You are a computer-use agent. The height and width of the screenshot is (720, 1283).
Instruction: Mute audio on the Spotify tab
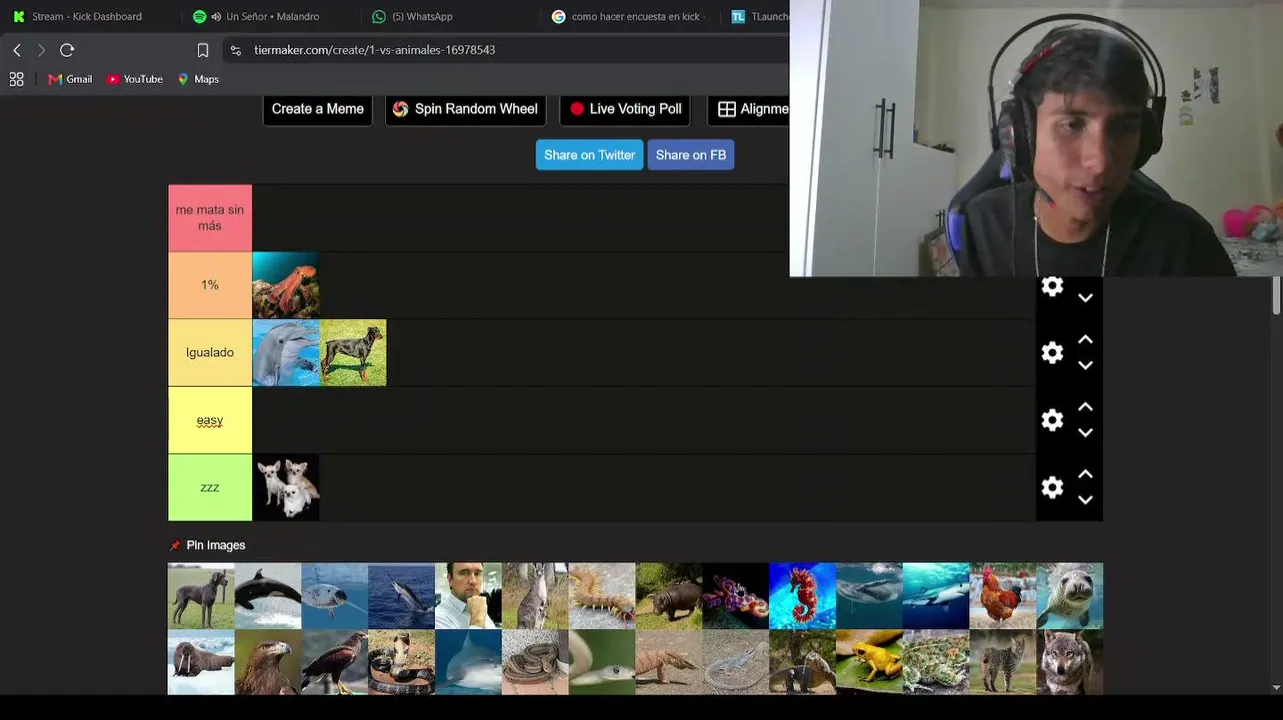[x=216, y=17]
